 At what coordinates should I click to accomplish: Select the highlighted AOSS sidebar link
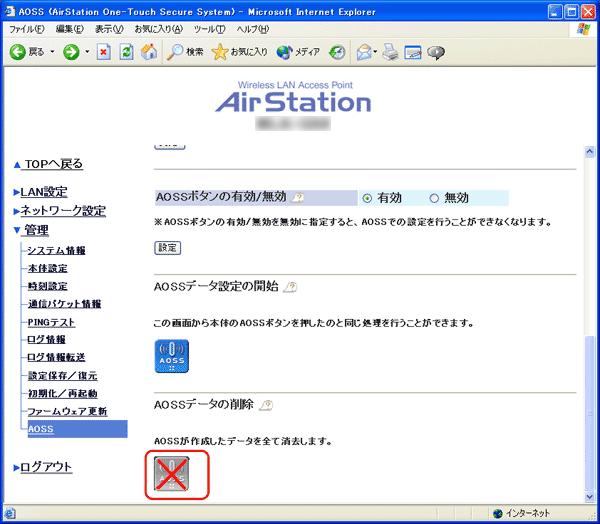tap(41, 429)
